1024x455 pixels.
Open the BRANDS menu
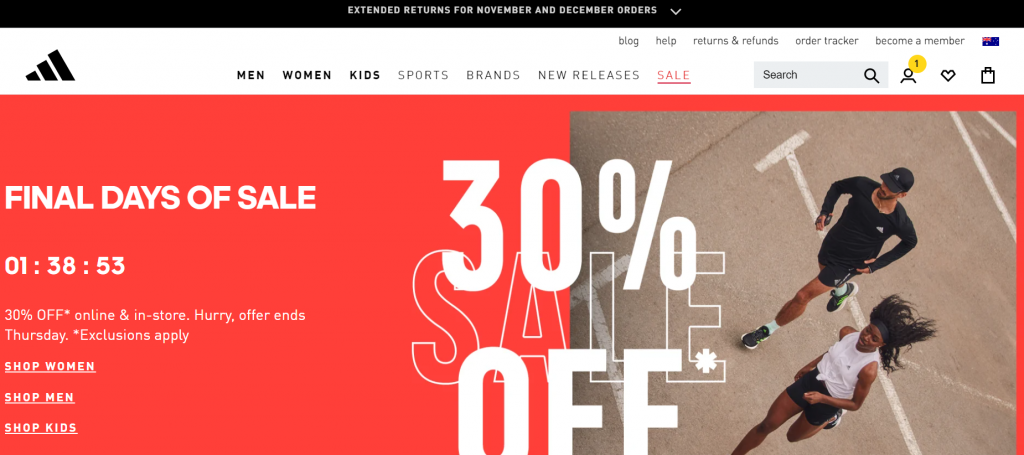pos(493,75)
